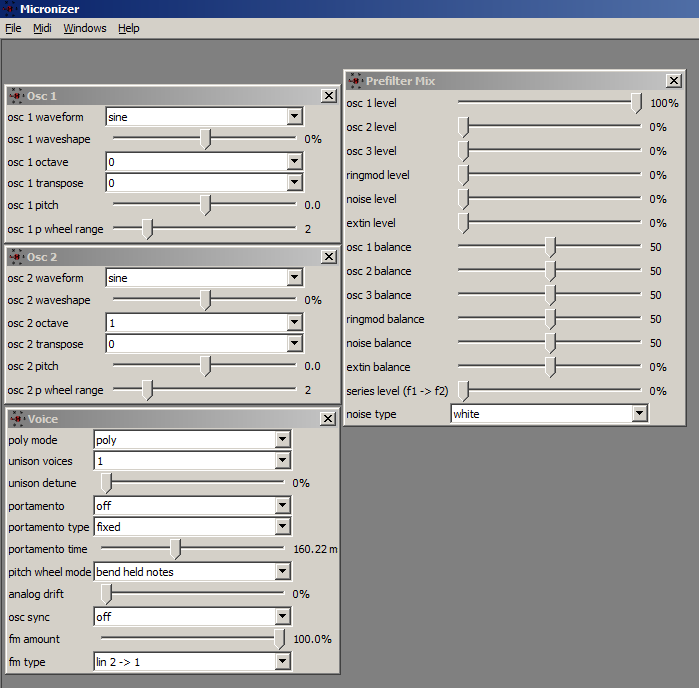Click the 100.0% fm amount value
The width and height of the screenshot is (699, 688).
312,639
